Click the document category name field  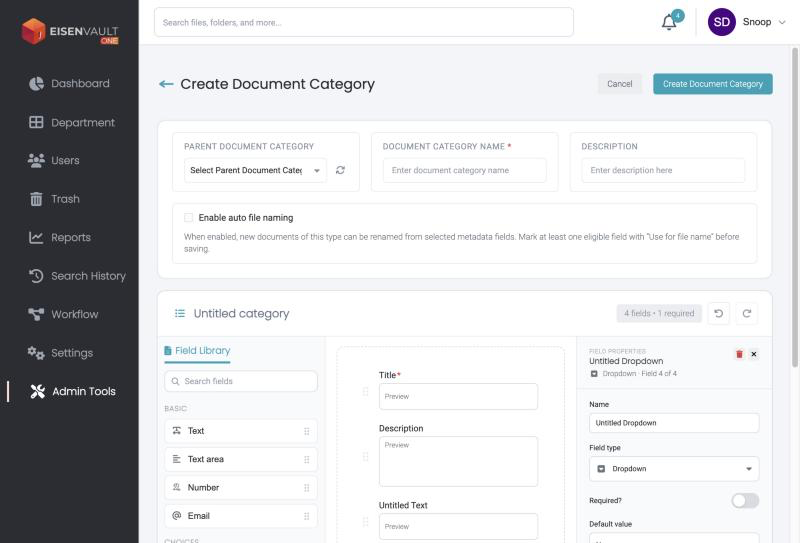464,170
